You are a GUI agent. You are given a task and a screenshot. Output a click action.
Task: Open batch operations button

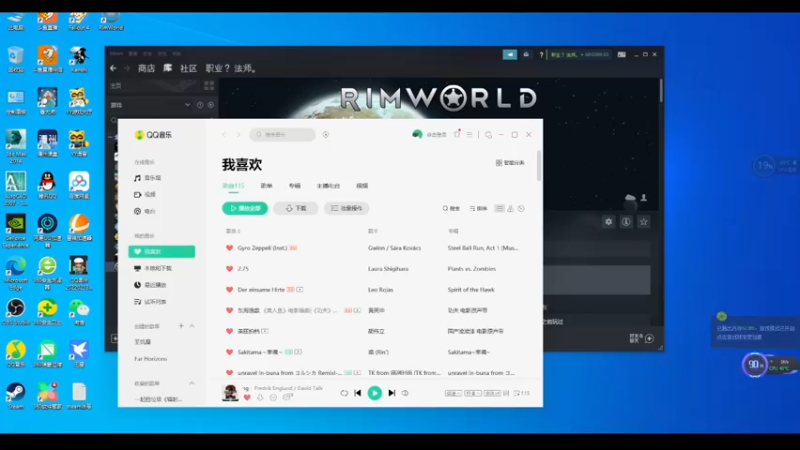[x=346, y=208]
